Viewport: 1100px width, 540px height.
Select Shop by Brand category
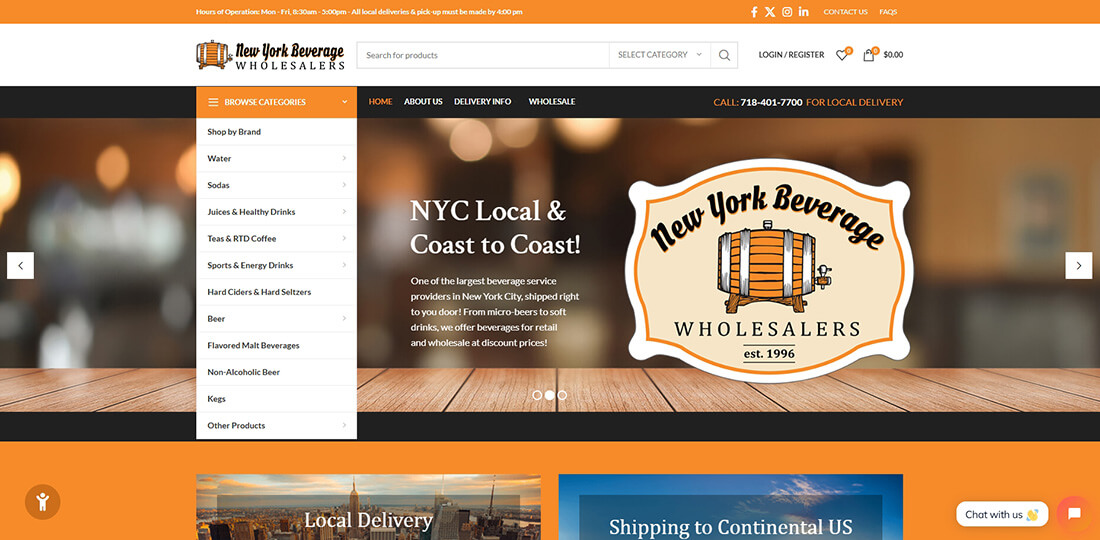(x=276, y=132)
